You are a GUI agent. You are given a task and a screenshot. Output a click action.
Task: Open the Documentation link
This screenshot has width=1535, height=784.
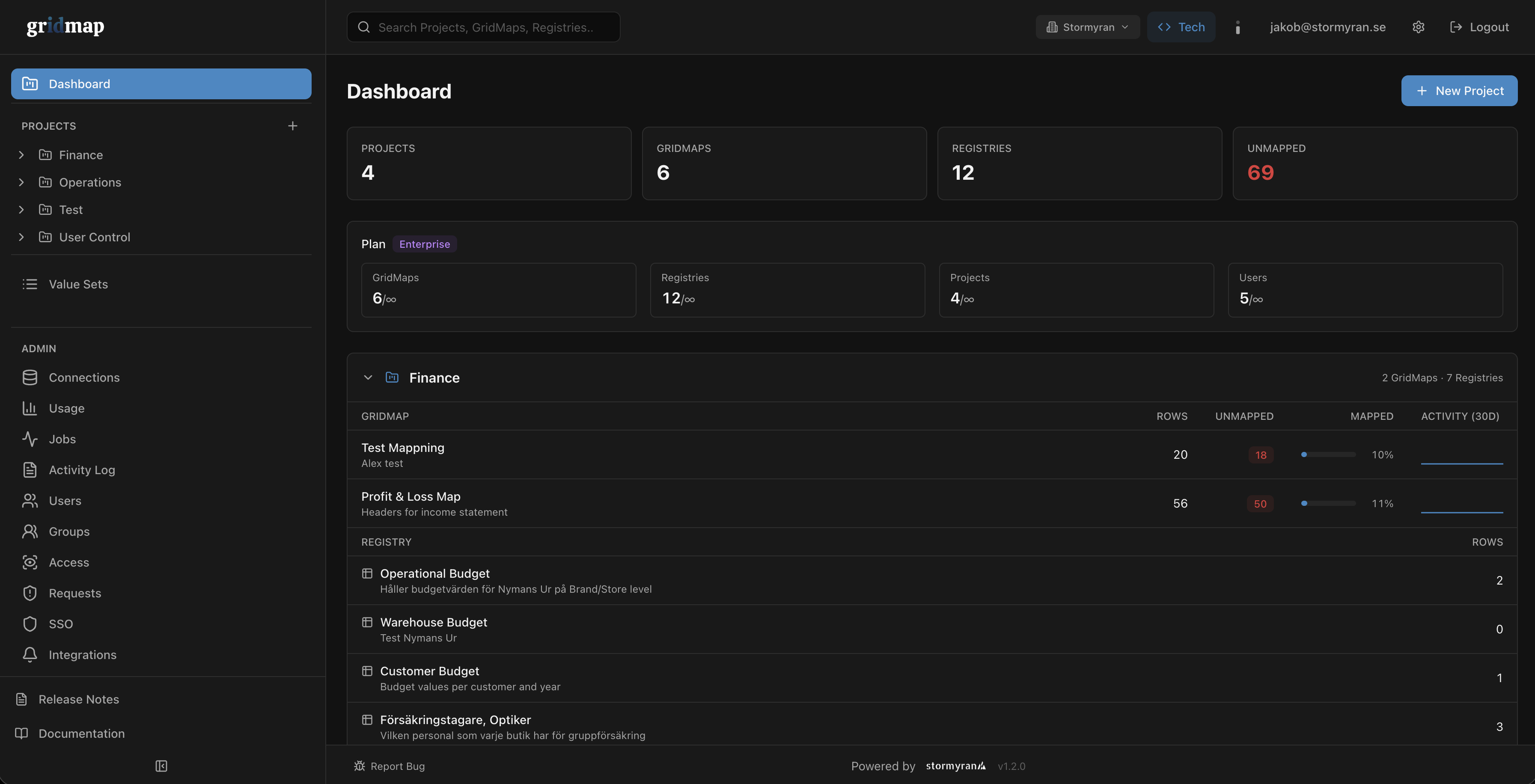(x=70, y=734)
